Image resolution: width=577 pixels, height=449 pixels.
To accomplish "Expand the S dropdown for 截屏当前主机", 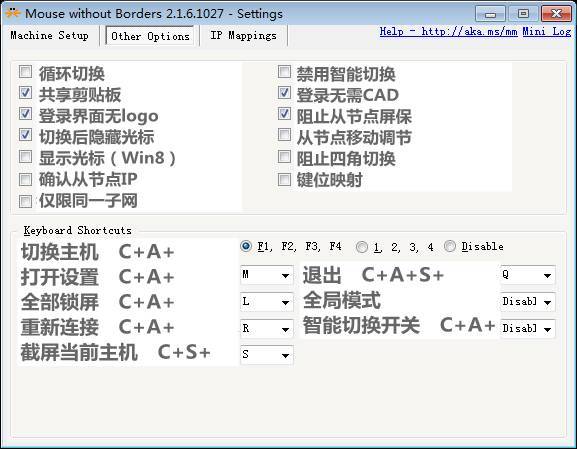I will point(267,355).
